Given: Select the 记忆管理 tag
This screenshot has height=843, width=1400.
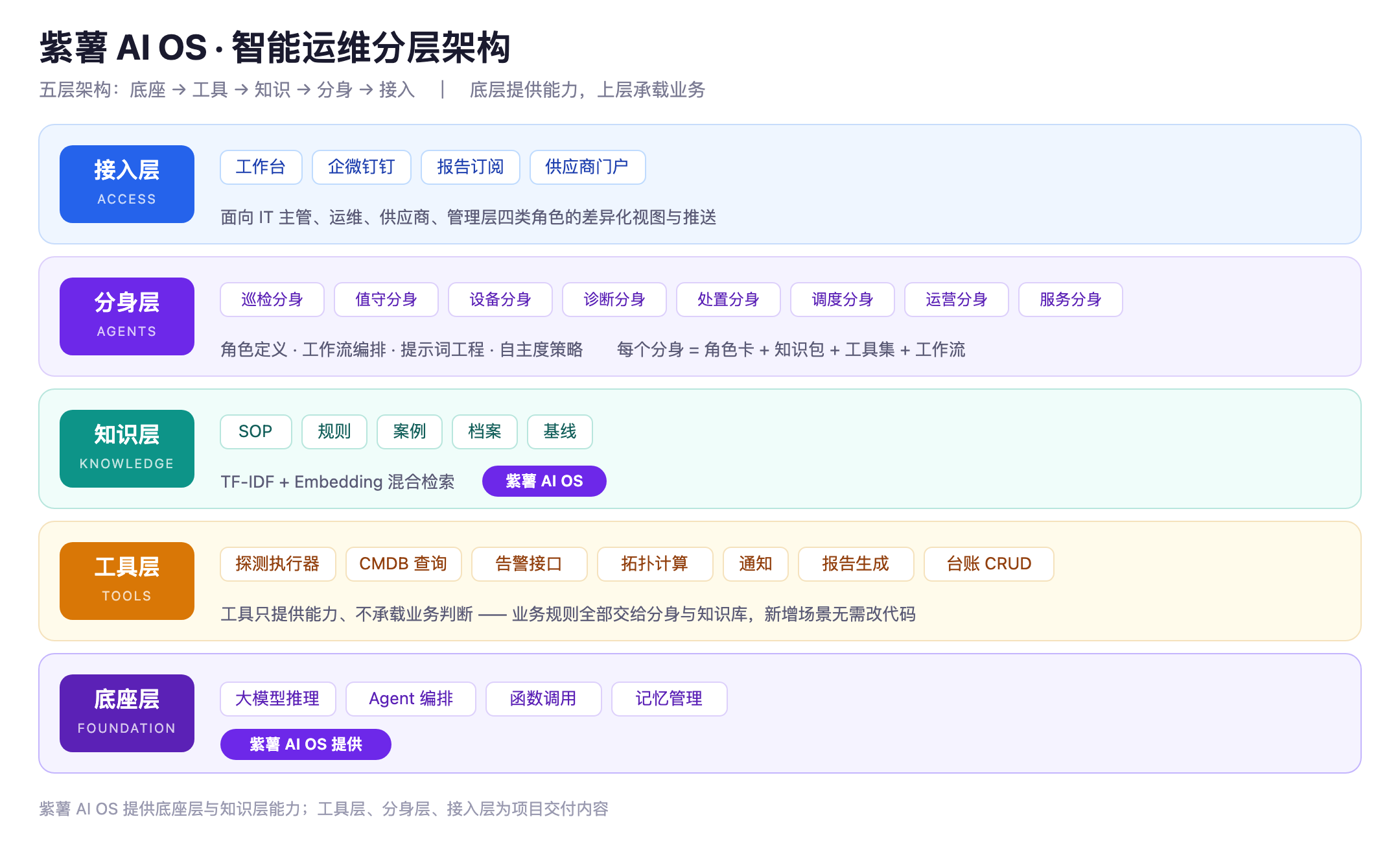Looking at the screenshot, I should point(670,699).
